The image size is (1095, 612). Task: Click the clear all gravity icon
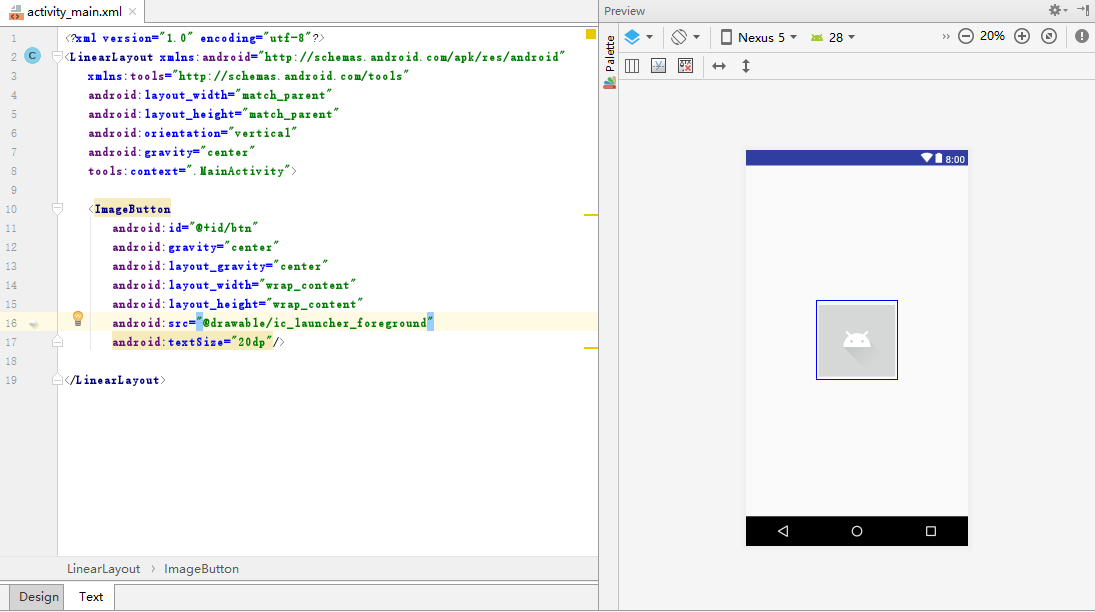685,66
